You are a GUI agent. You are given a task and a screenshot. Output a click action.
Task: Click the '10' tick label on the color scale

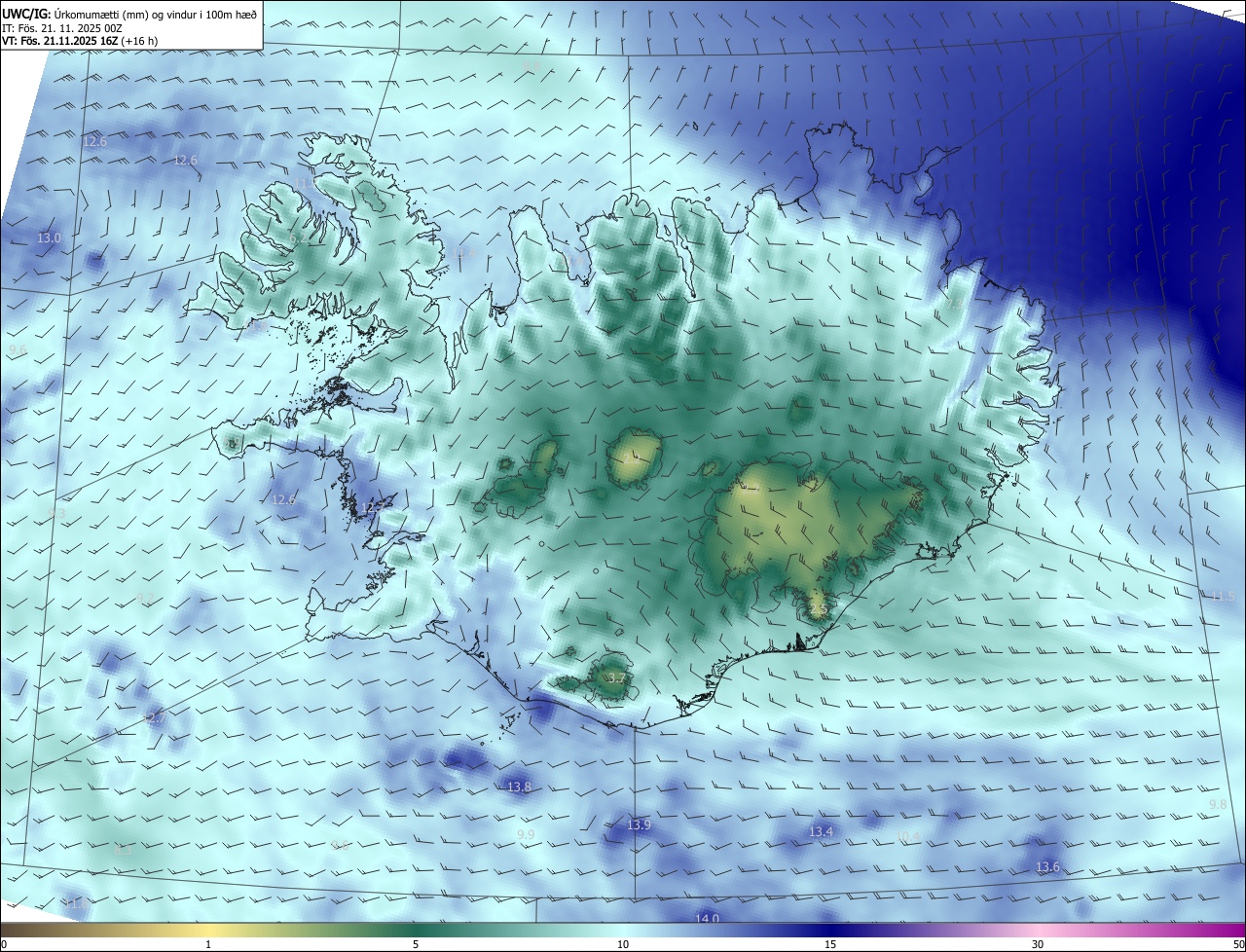tap(623, 944)
